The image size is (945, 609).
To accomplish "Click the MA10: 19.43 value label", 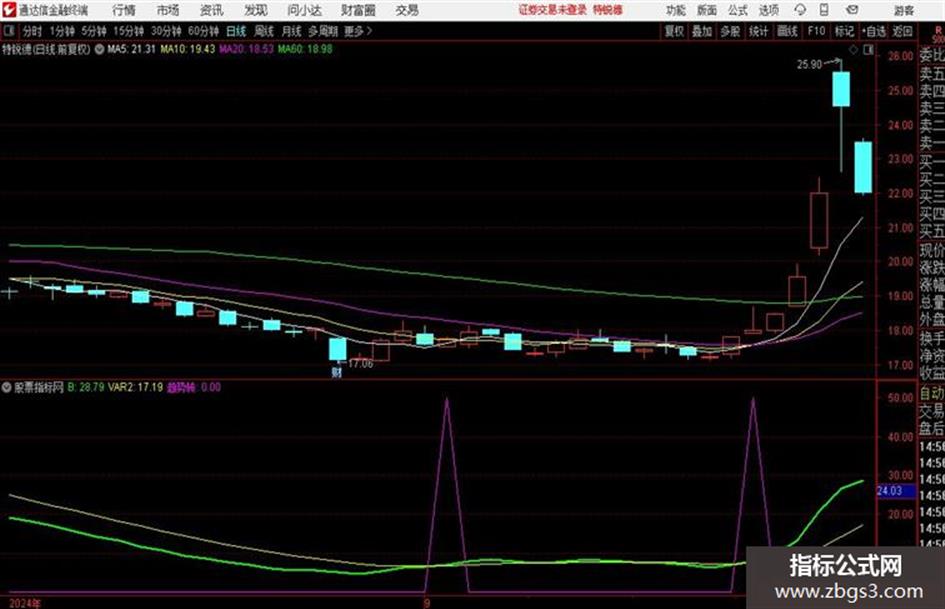I will click(187, 49).
